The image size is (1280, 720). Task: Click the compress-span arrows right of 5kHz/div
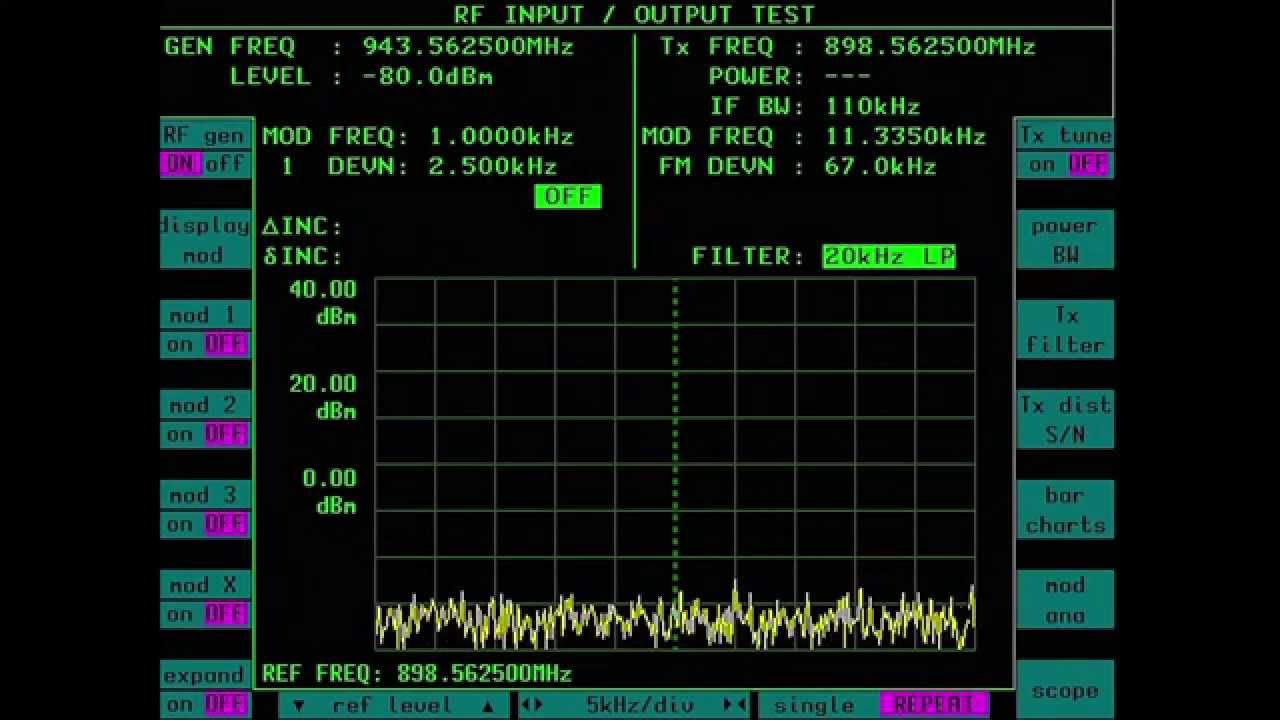[x=735, y=704]
